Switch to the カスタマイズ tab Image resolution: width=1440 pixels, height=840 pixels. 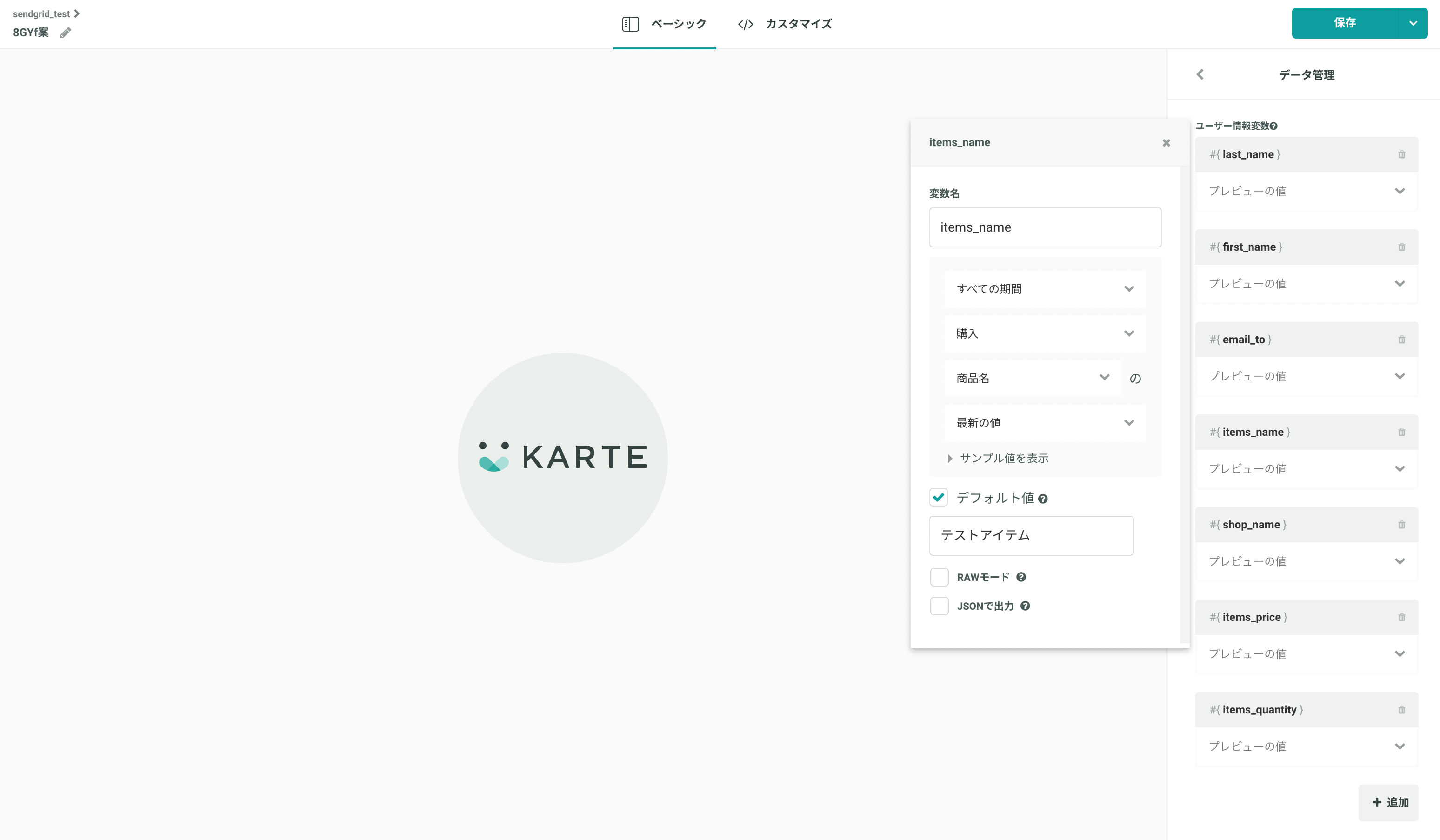pyautogui.click(x=785, y=24)
